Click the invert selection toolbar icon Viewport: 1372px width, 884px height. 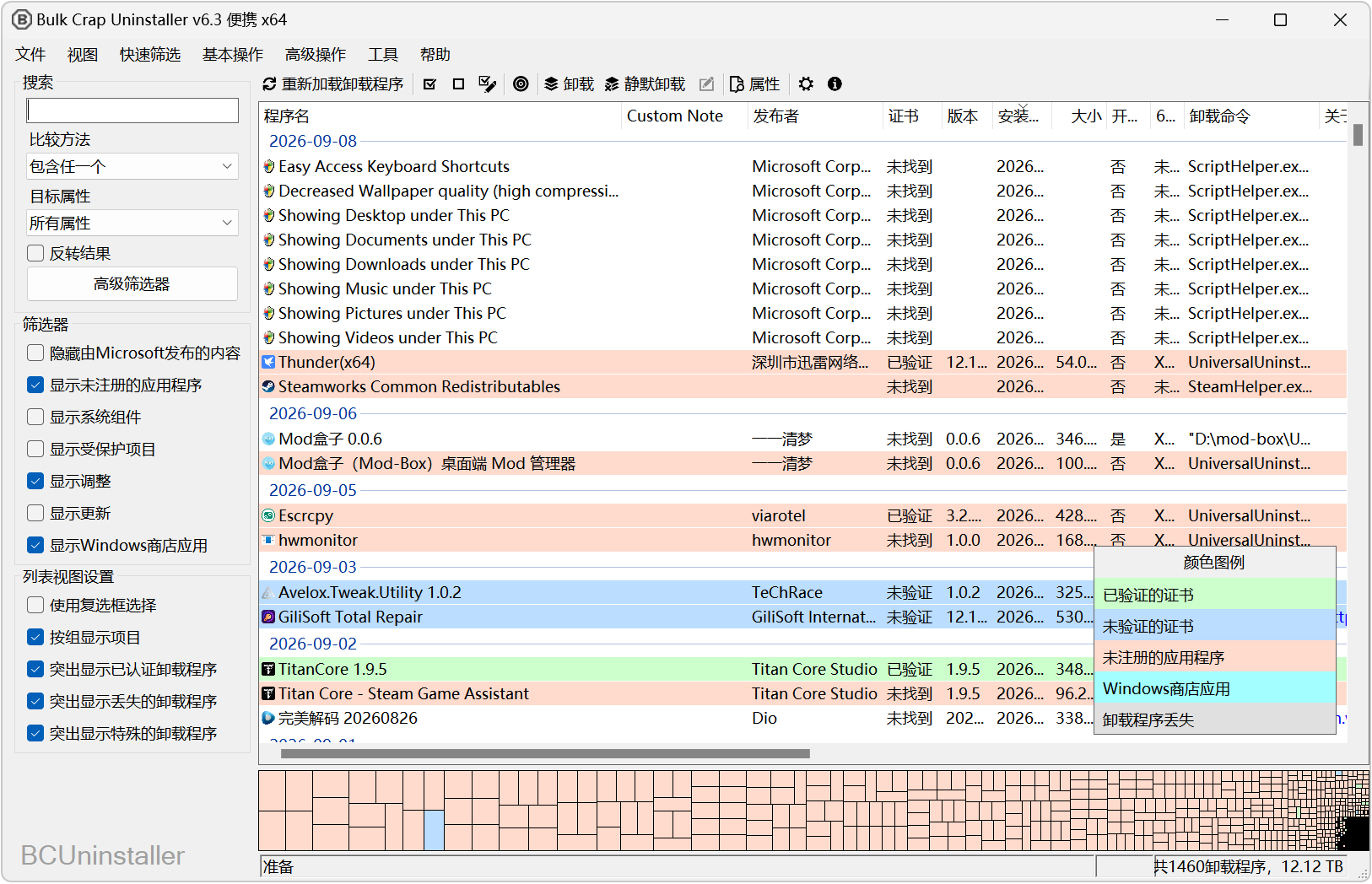point(488,84)
